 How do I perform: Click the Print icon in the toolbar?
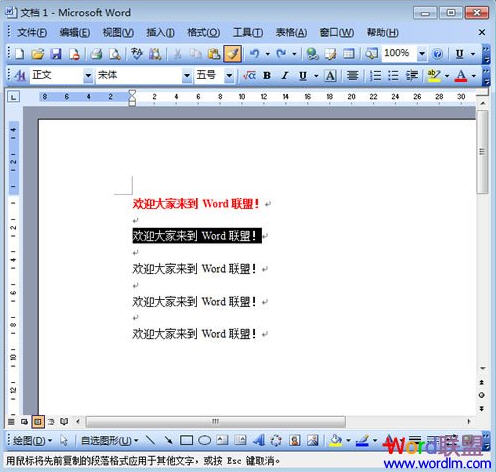pos(96,54)
